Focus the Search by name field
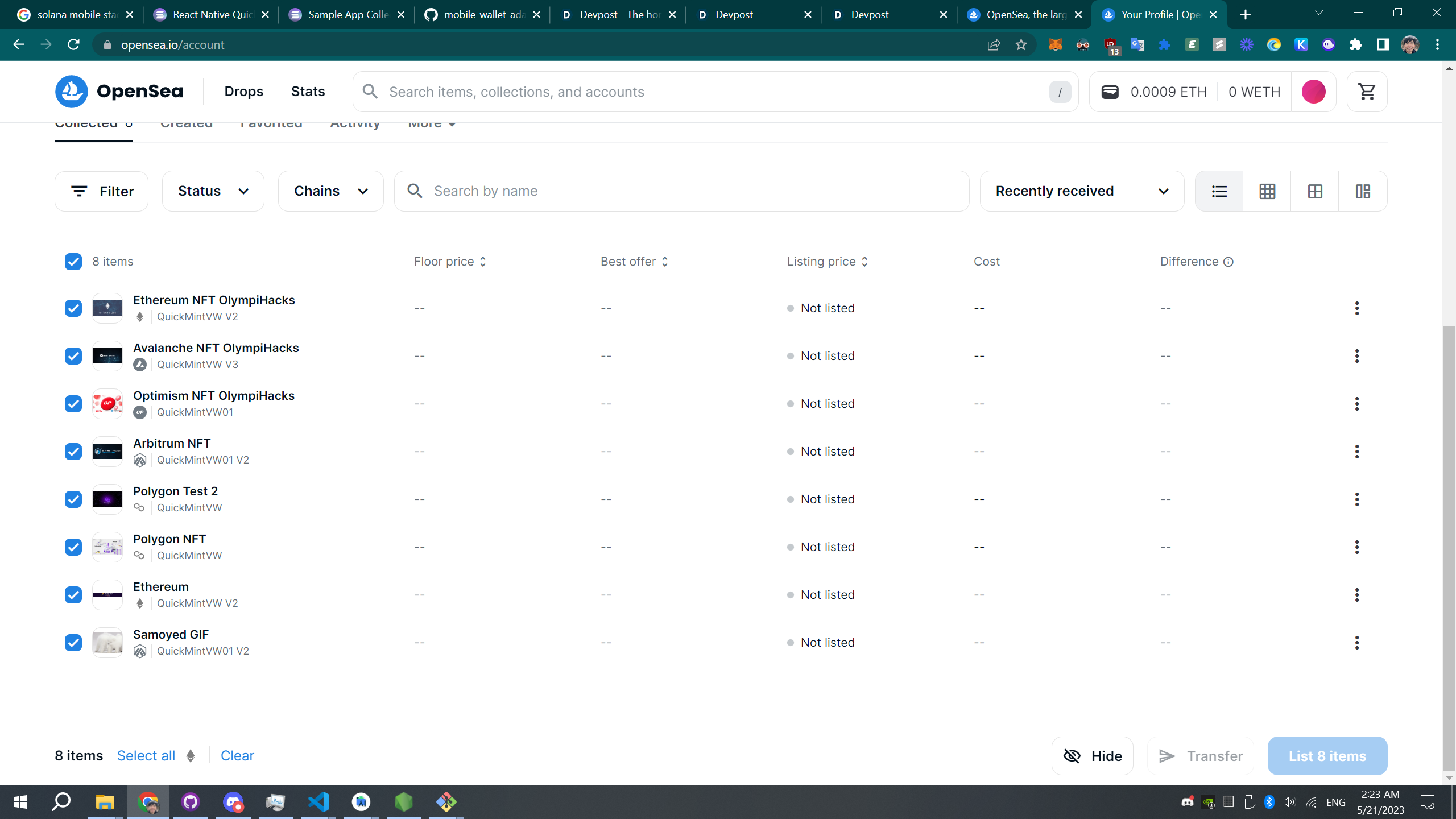1456x819 pixels. pos(682,191)
